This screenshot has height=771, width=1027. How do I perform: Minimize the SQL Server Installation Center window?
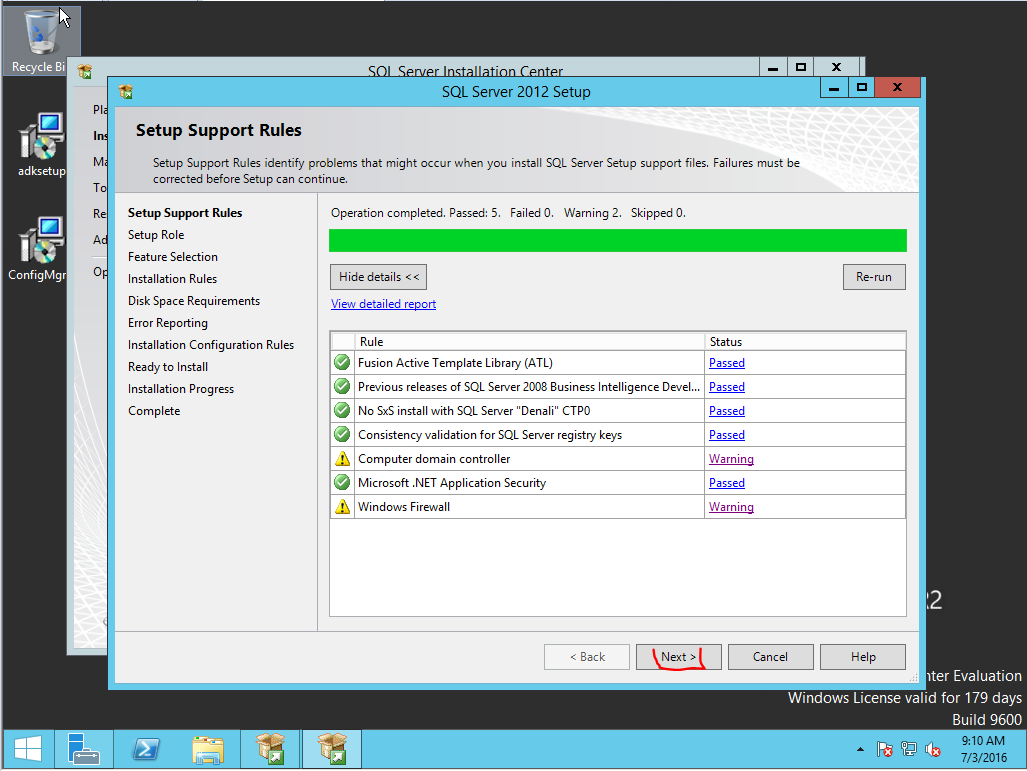[x=773, y=67]
